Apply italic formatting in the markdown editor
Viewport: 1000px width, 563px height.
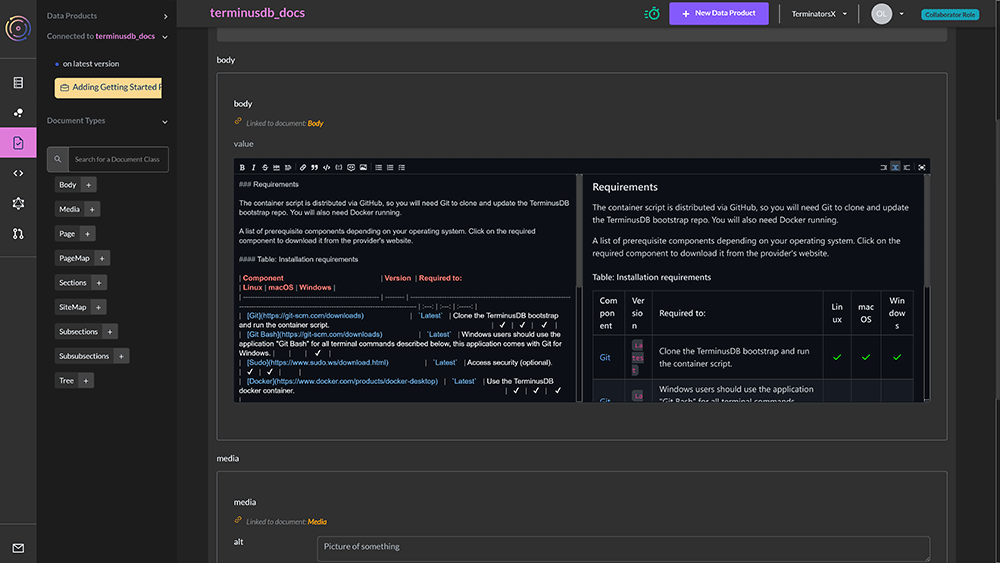[253, 167]
